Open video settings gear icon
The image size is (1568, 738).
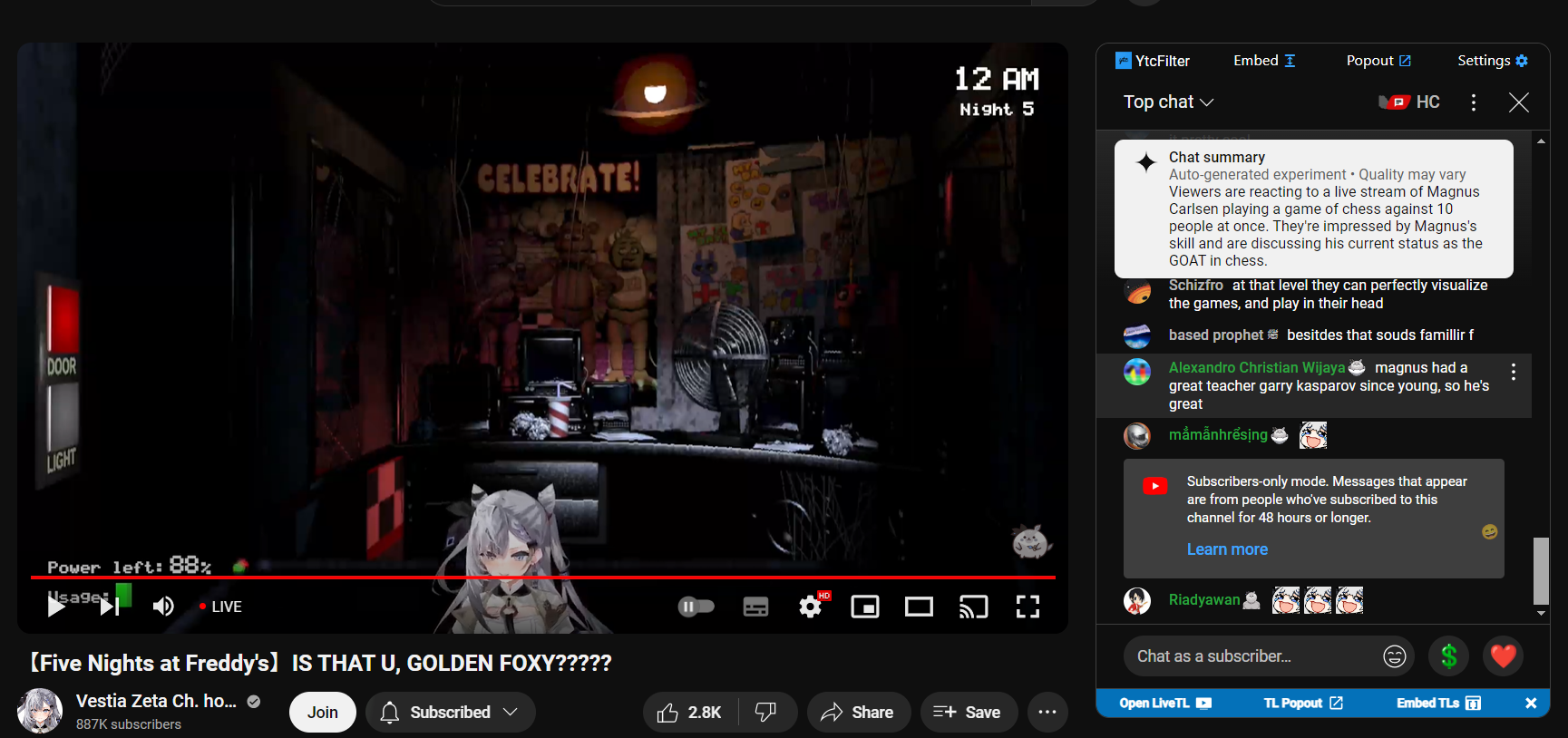click(810, 607)
